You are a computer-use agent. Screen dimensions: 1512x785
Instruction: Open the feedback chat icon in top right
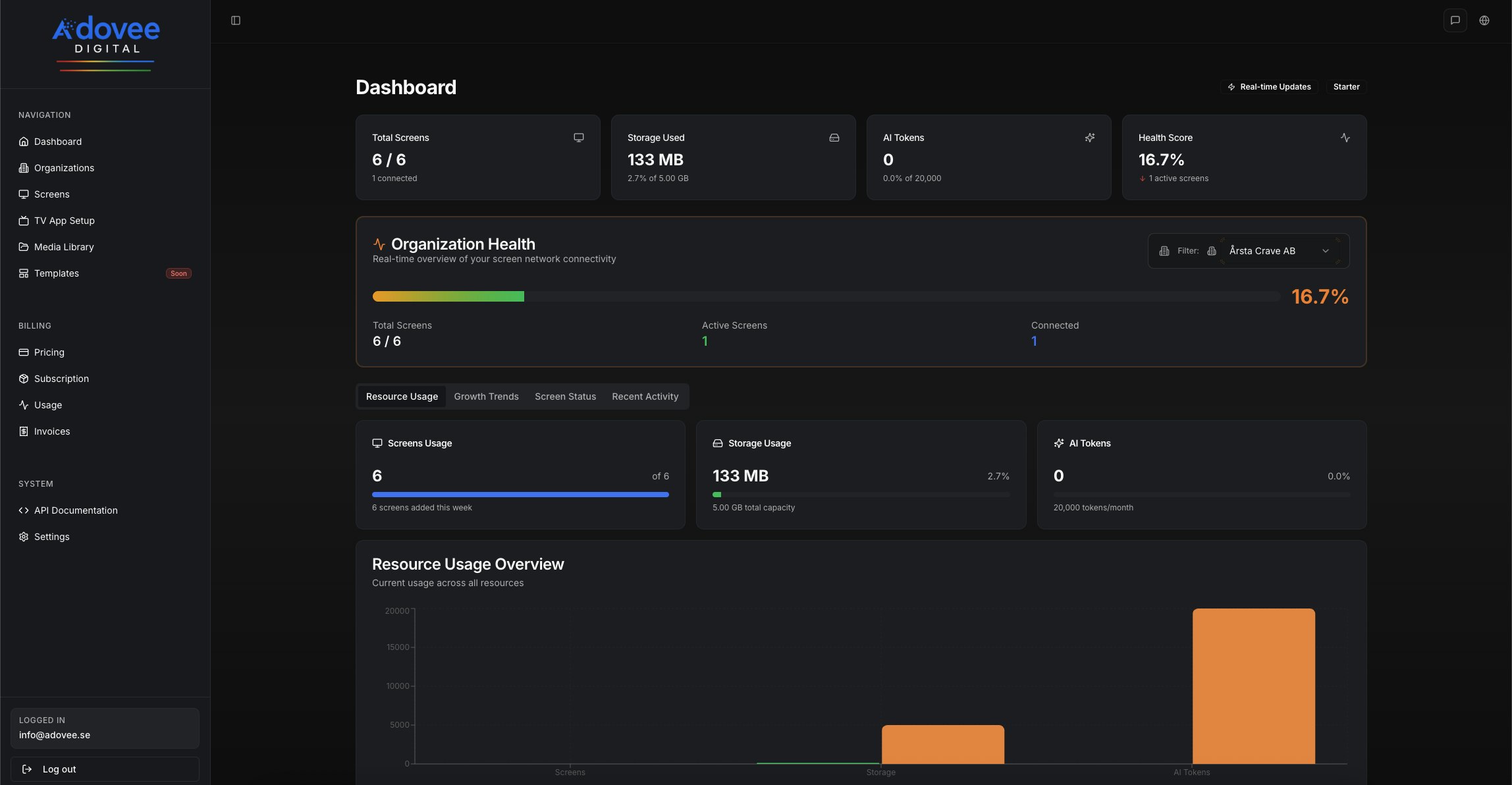pyautogui.click(x=1455, y=20)
